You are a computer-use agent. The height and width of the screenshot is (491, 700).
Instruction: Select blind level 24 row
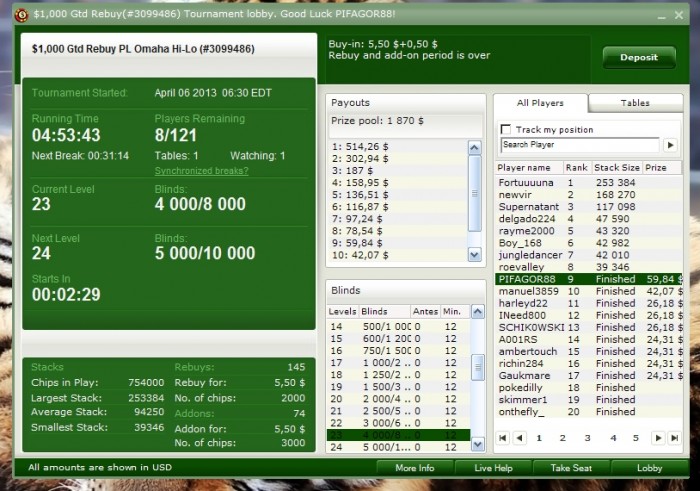[399, 447]
